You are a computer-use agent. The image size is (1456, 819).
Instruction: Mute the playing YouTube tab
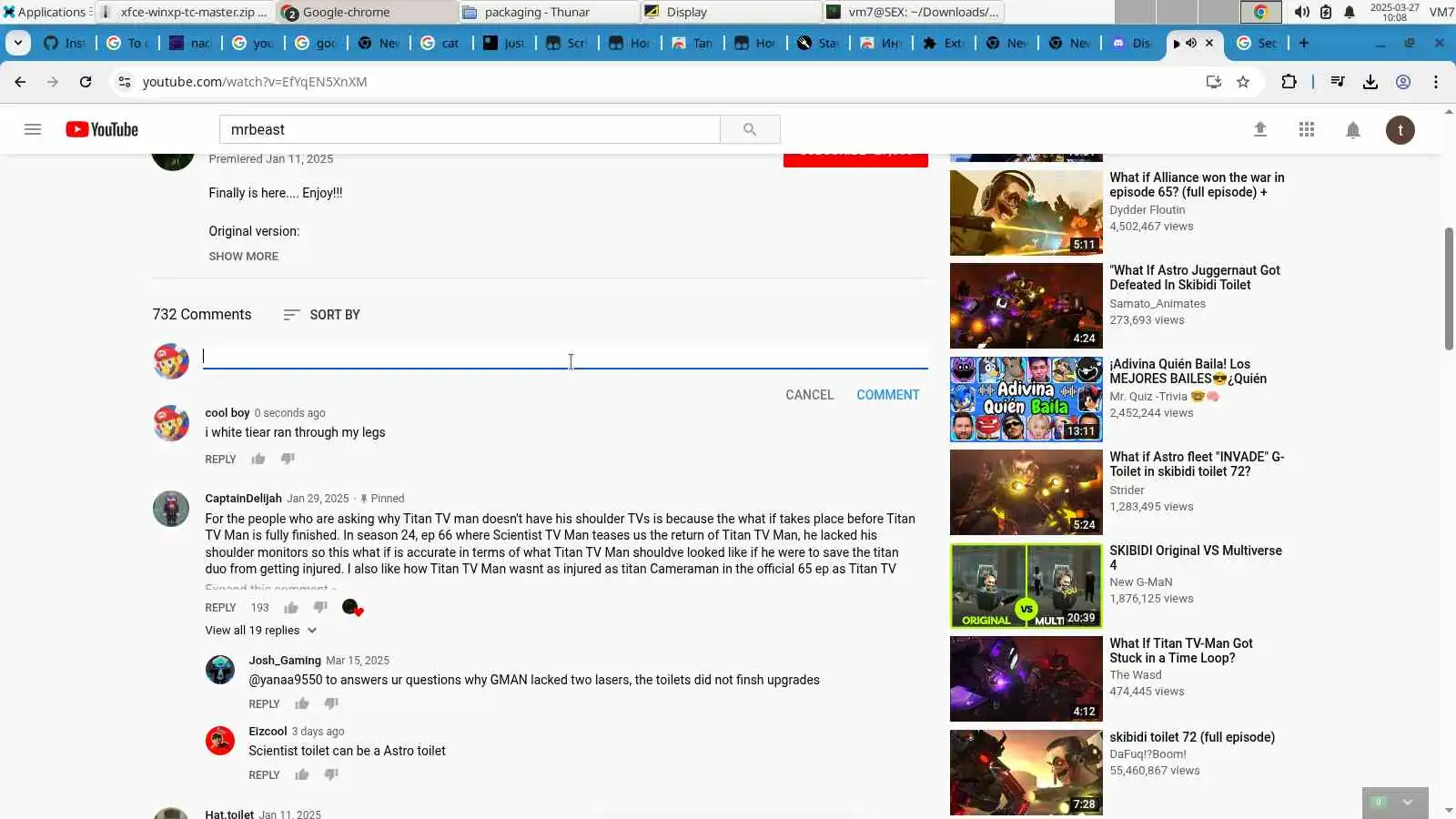1190,43
